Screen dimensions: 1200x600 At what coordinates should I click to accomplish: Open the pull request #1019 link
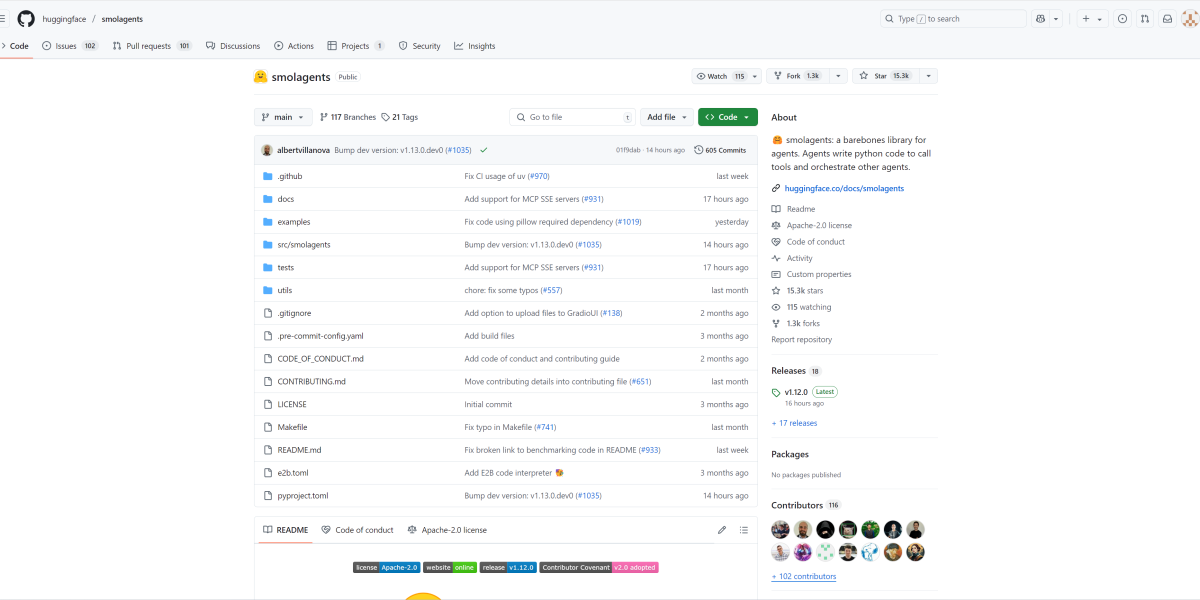(628, 222)
